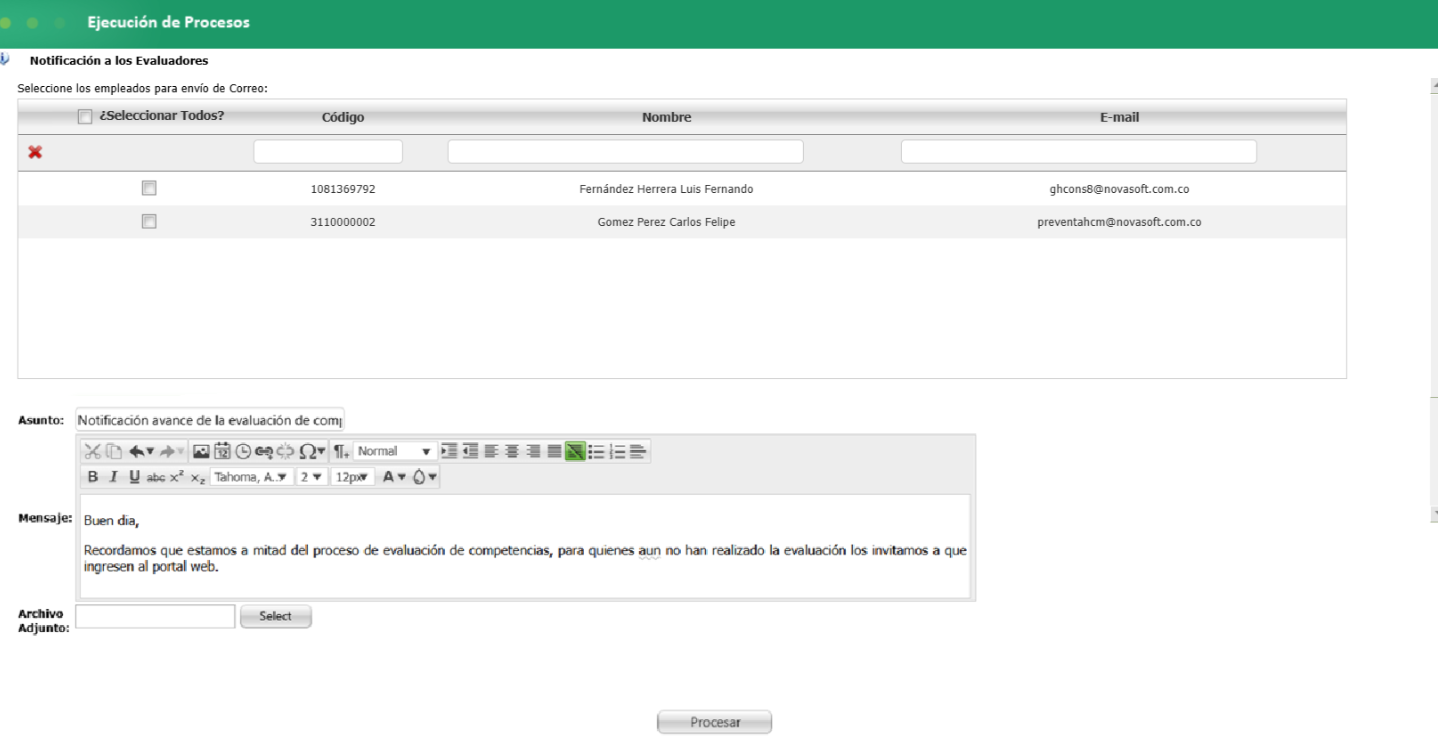1438x739 pixels.
Task: Sort the grid by the E-mail column header
Action: [x=1119, y=117]
